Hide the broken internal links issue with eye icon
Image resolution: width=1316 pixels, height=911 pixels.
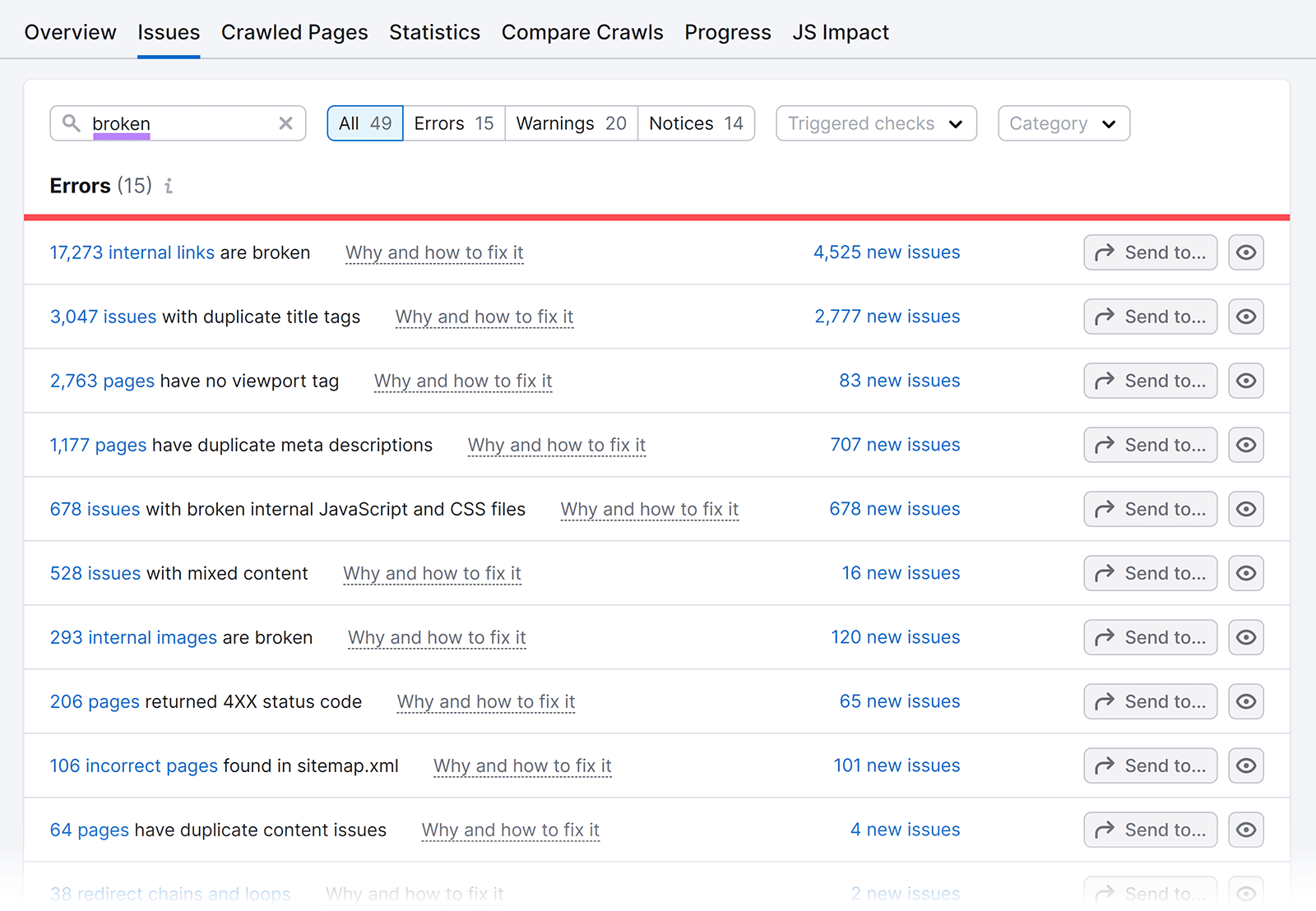[x=1245, y=252]
